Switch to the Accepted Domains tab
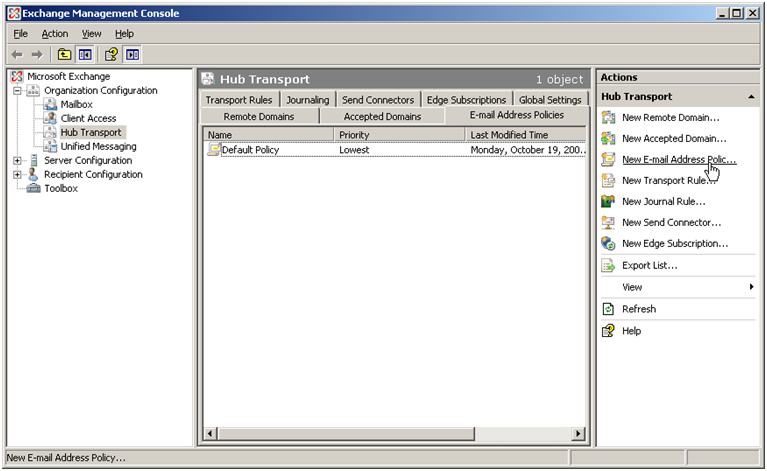This screenshot has height=471, width=767. coord(382,117)
